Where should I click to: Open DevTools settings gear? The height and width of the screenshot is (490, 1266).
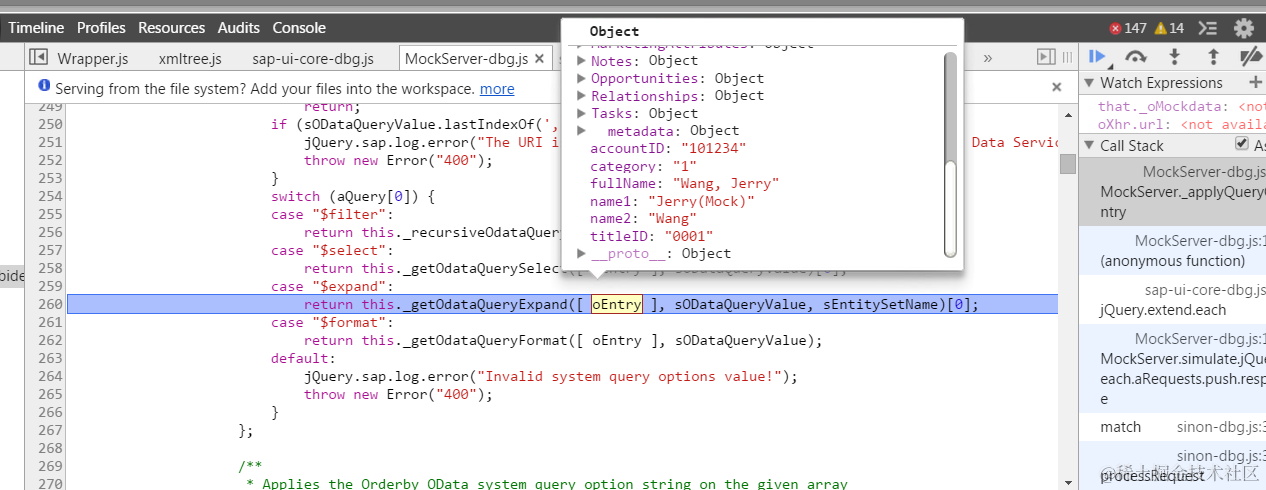(x=1244, y=28)
